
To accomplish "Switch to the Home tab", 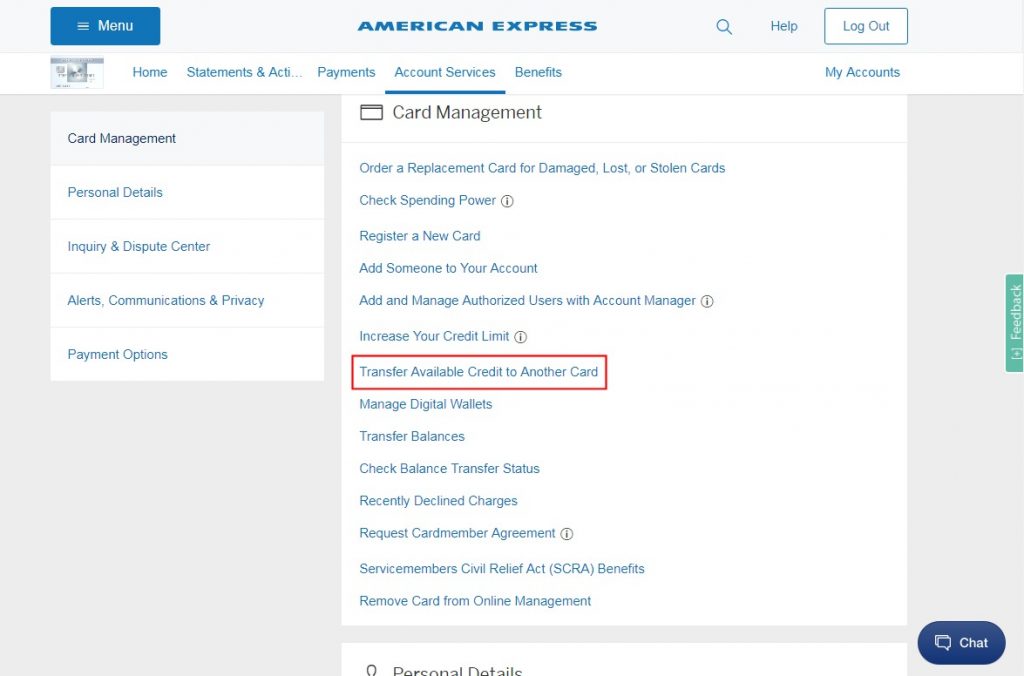I will click(150, 72).
